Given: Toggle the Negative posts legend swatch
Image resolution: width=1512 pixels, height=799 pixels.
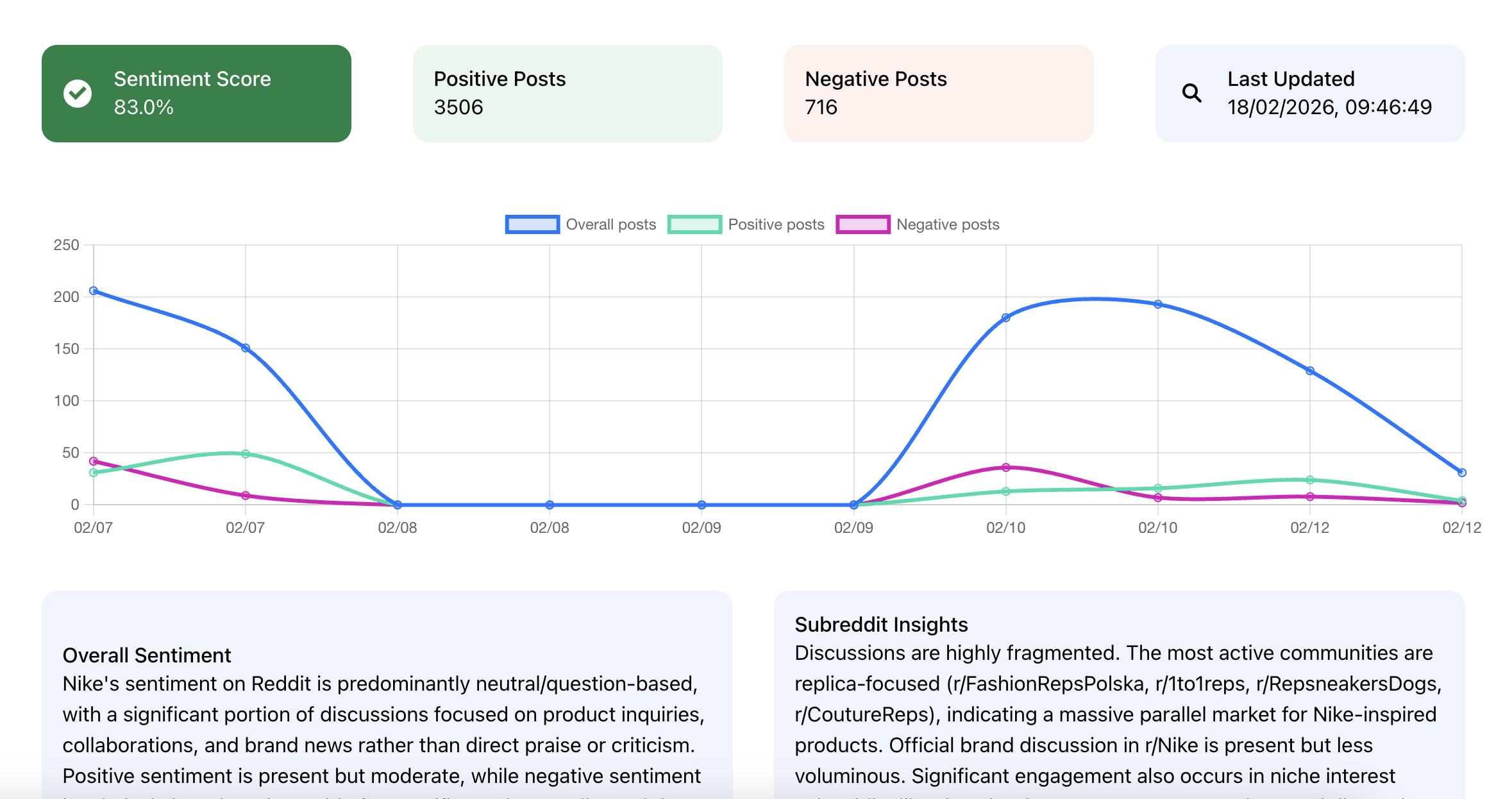Looking at the screenshot, I should (863, 224).
